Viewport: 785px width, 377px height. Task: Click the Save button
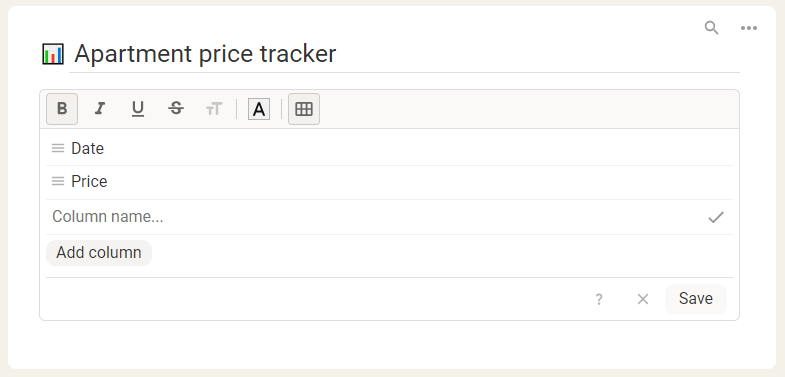(x=696, y=299)
